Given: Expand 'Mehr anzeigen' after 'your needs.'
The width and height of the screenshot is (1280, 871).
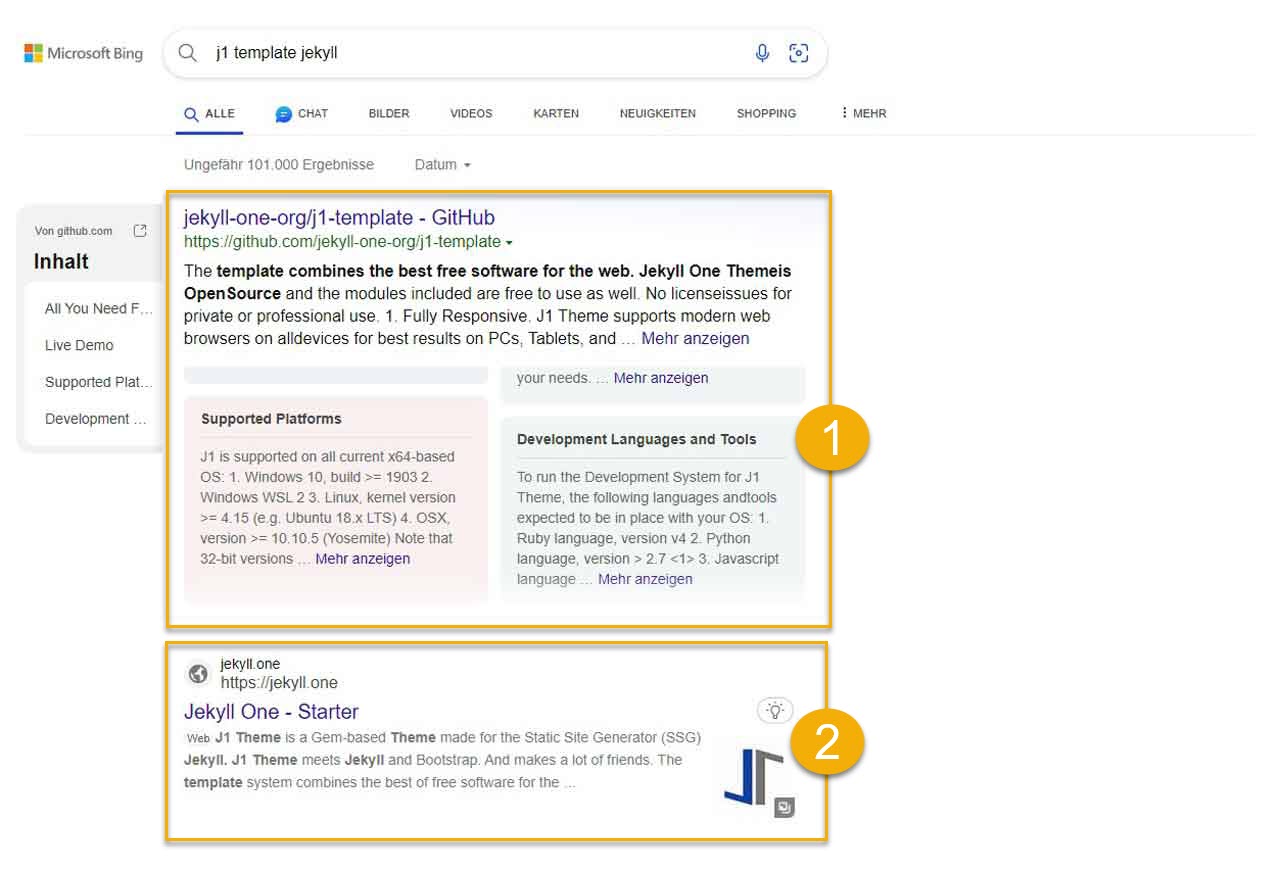Looking at the screenshot, I should pos(661,378).
